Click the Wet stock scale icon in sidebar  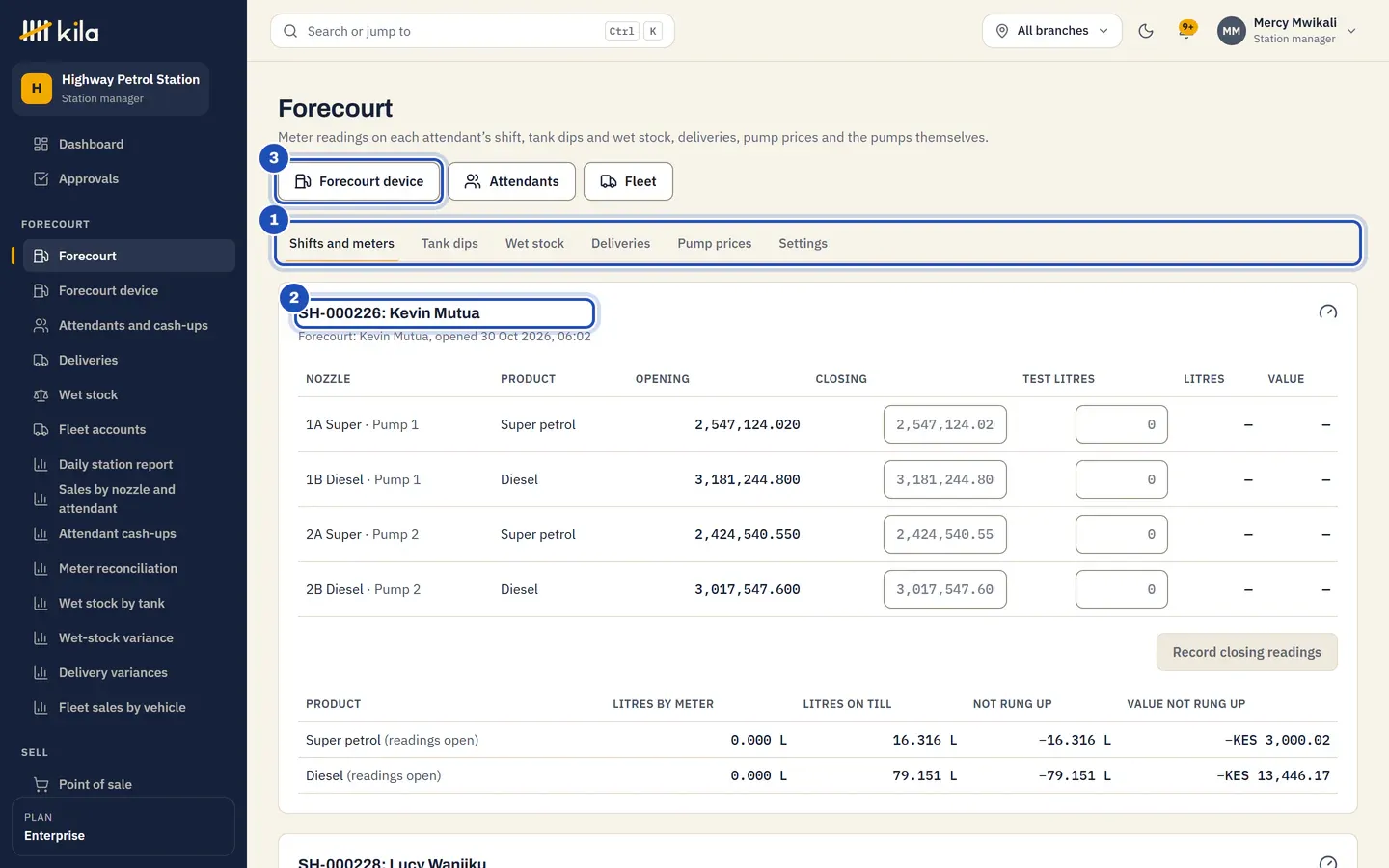click(x=41, y=395)
